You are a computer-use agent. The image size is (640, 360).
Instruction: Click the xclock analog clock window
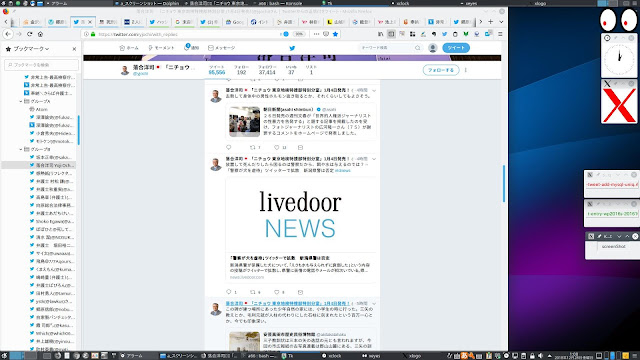point(619,59)
